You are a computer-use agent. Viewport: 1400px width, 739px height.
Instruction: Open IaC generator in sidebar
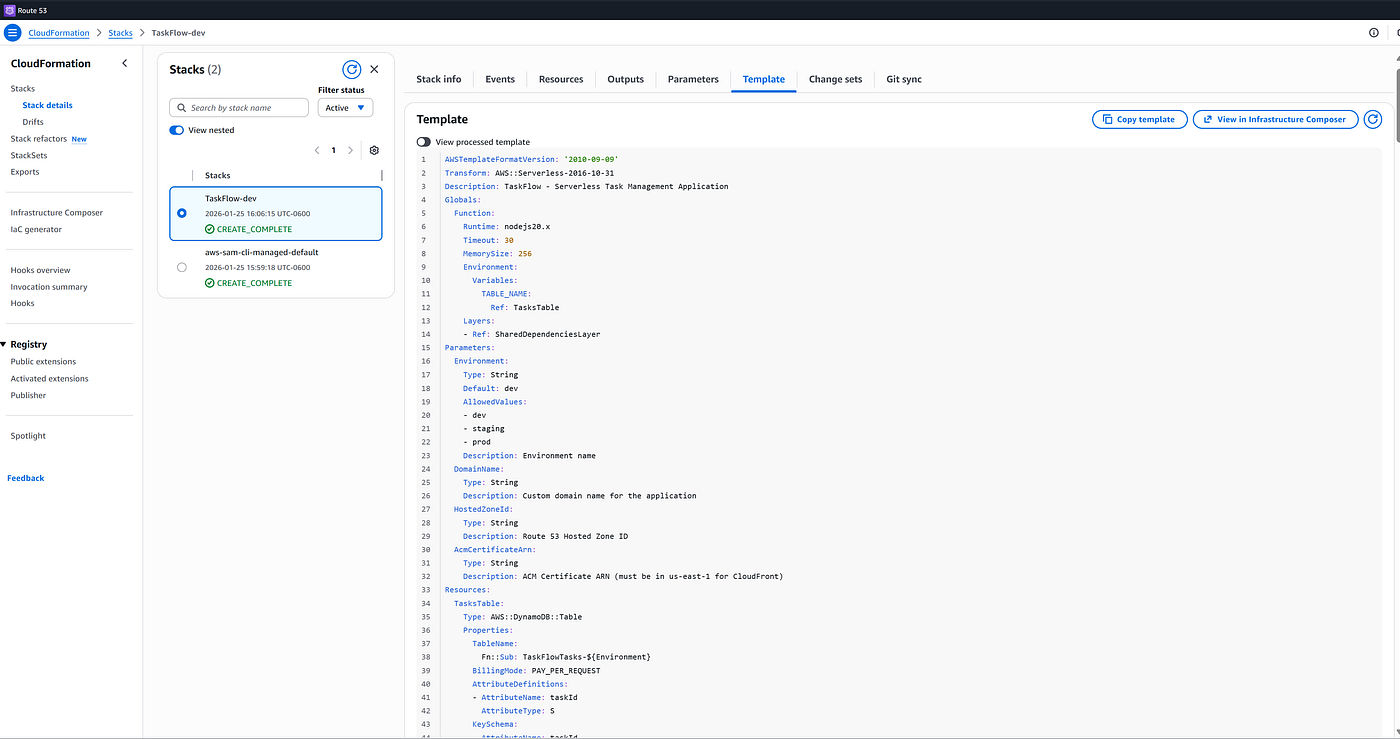point(36,229)
